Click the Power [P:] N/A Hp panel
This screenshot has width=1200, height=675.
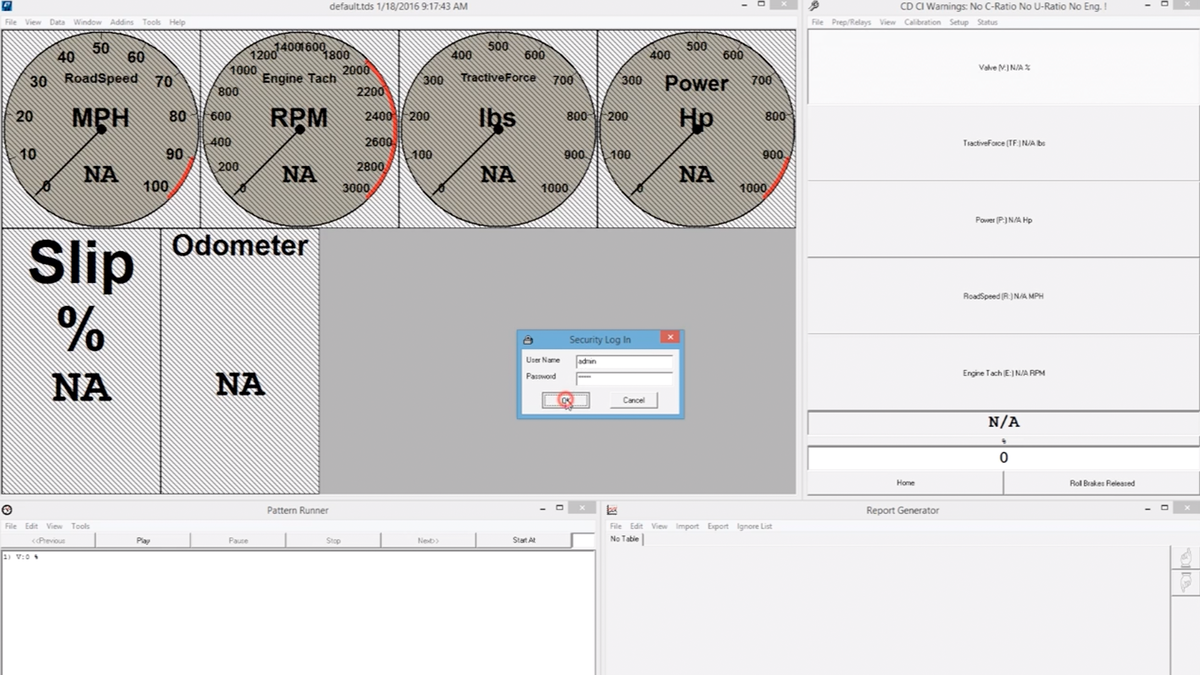tap(1003, 219)
